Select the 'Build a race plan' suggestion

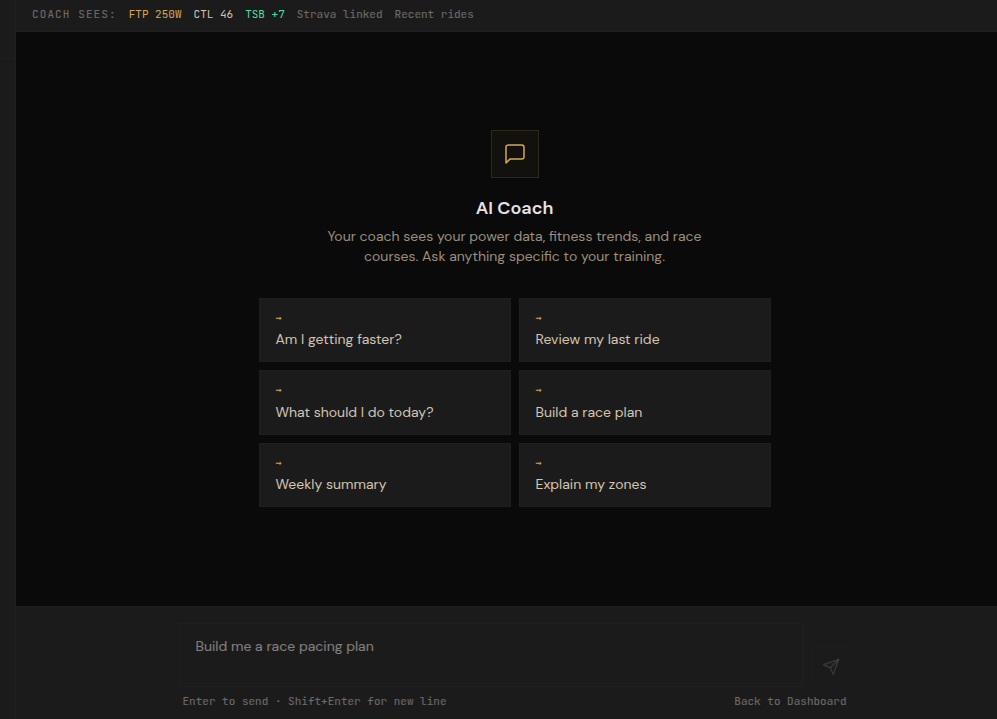coord(644,403)
